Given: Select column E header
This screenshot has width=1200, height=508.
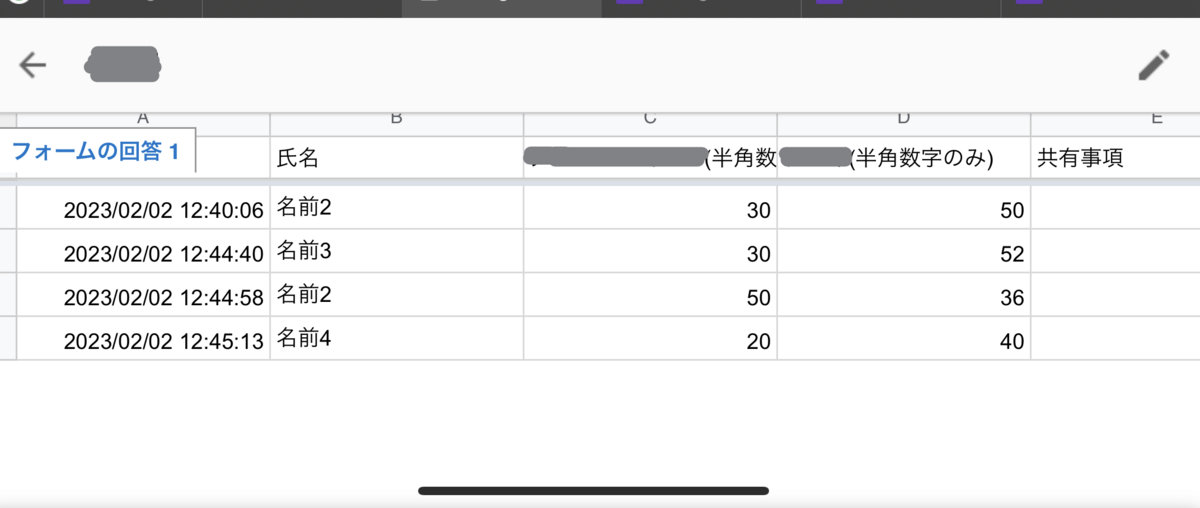Looking at the screenshot, I should click(1115, 119).
